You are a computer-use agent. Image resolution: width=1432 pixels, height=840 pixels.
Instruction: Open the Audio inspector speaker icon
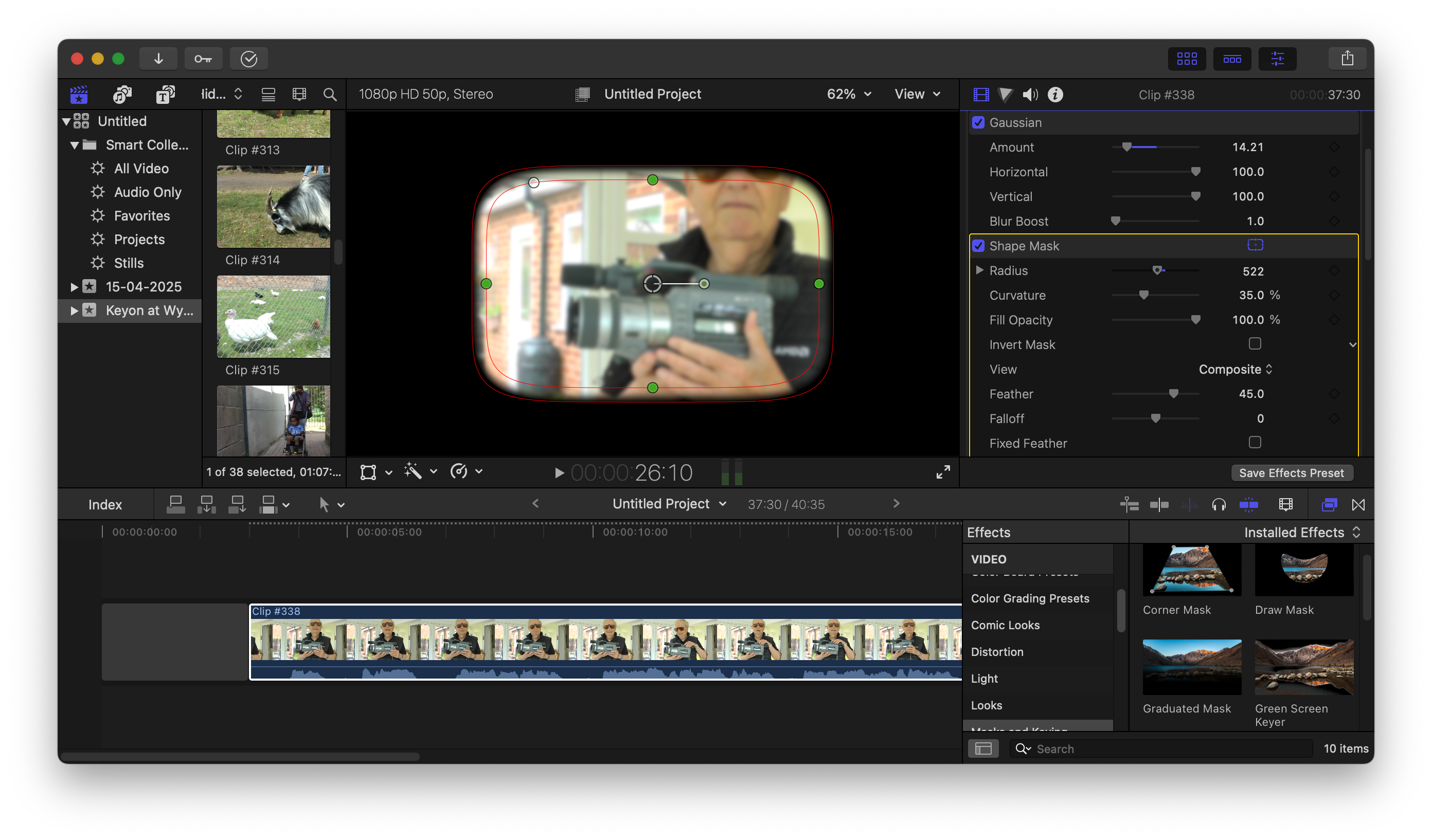click(x=1030, y=94)
